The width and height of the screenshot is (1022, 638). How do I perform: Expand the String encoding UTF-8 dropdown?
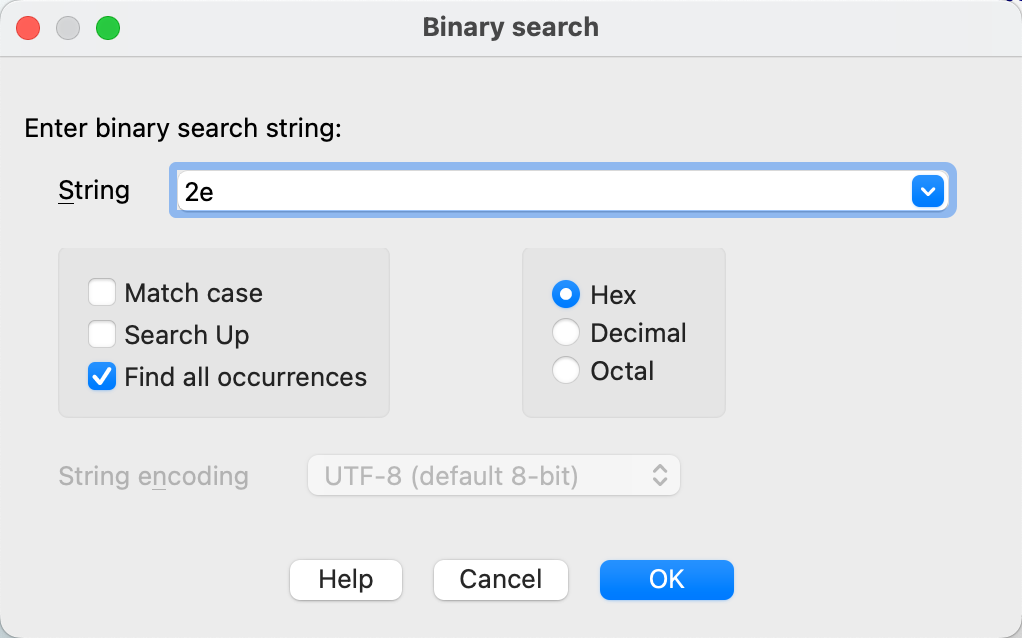point(493,476)
